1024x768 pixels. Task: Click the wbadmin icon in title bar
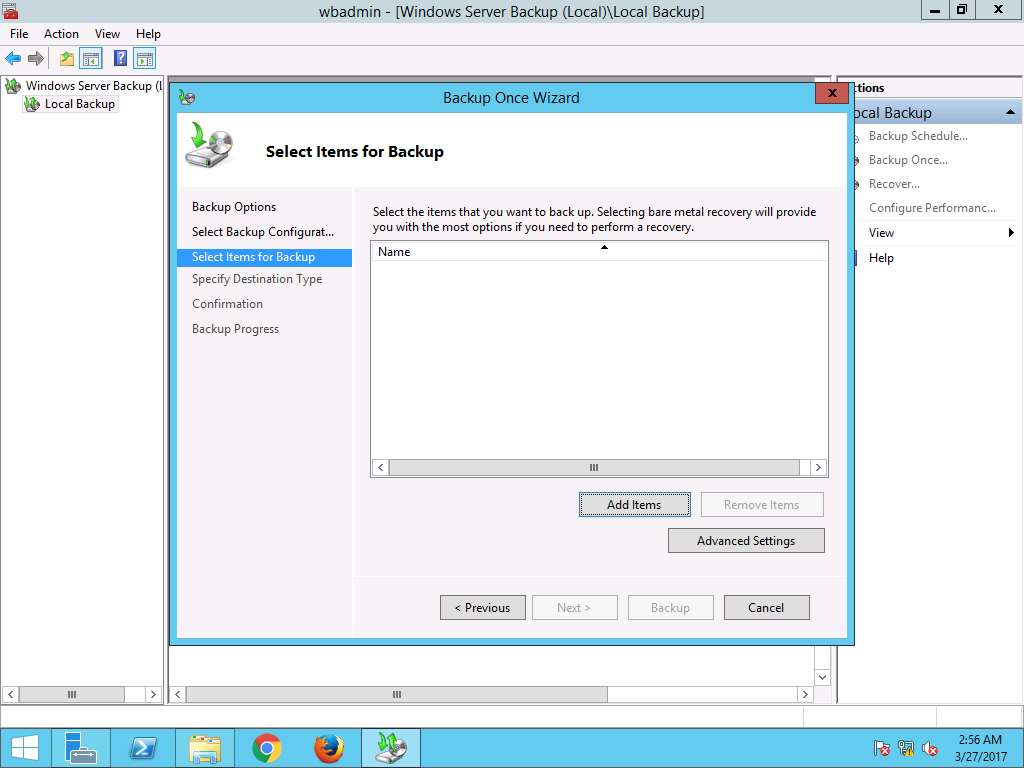tap(10, 10)
